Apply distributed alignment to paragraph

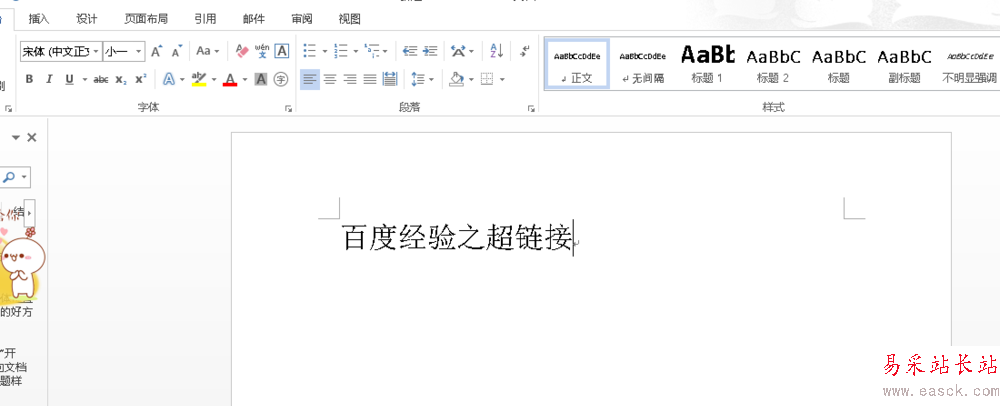[390, 79]
